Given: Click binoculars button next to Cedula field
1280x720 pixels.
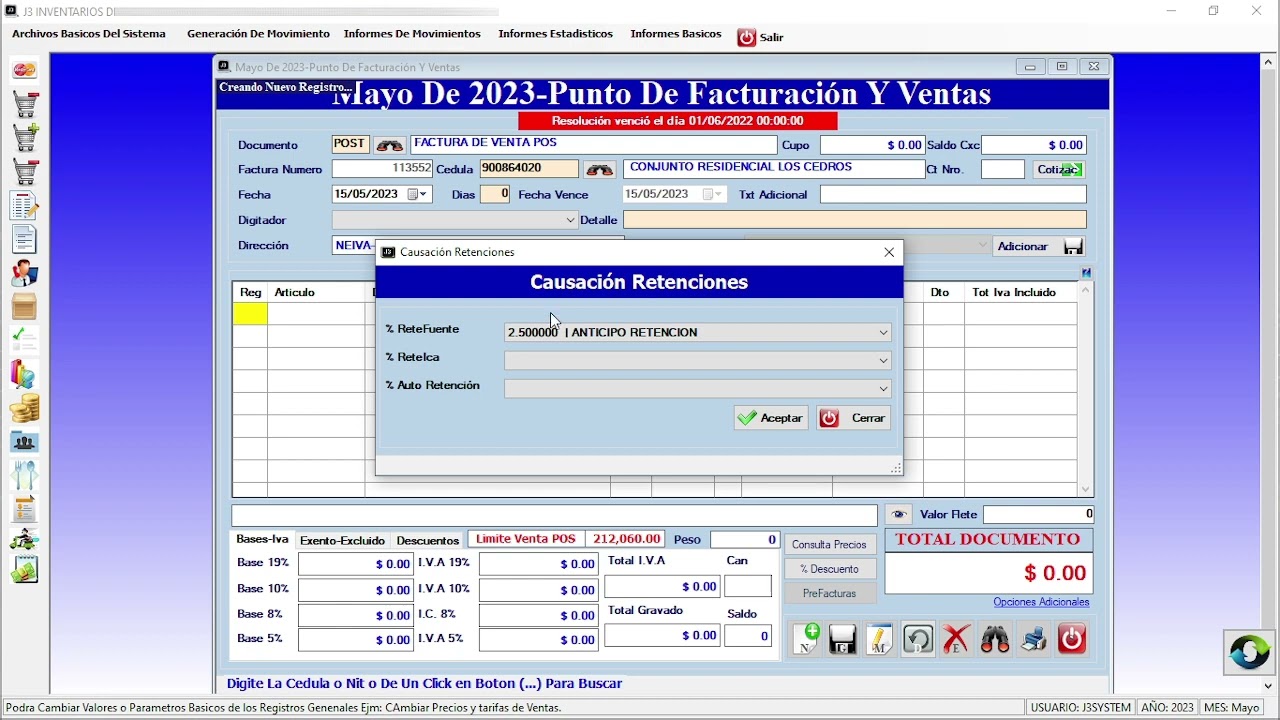Looking at the screenshot, I should pos(600,170).
